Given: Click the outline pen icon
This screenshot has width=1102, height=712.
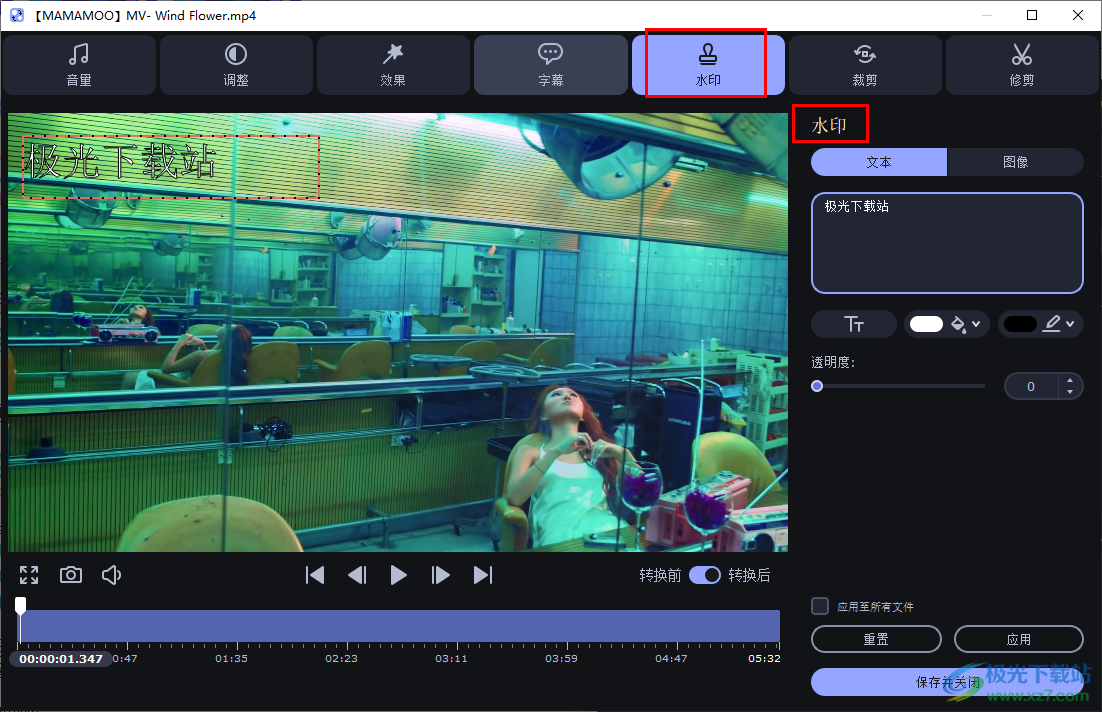Looking at the screenshot, I should tap(1051, 324).
